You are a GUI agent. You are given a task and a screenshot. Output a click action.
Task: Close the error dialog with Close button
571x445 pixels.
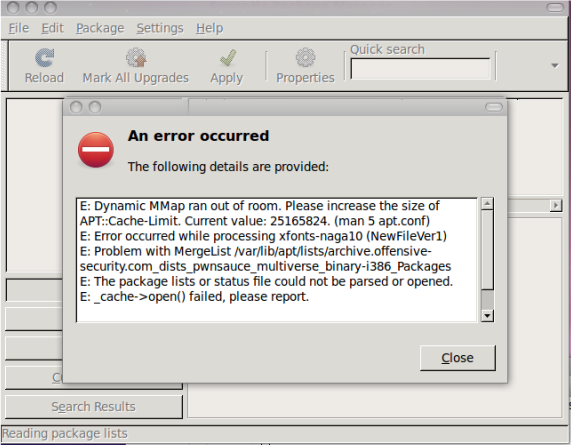[x=457, y=358]
